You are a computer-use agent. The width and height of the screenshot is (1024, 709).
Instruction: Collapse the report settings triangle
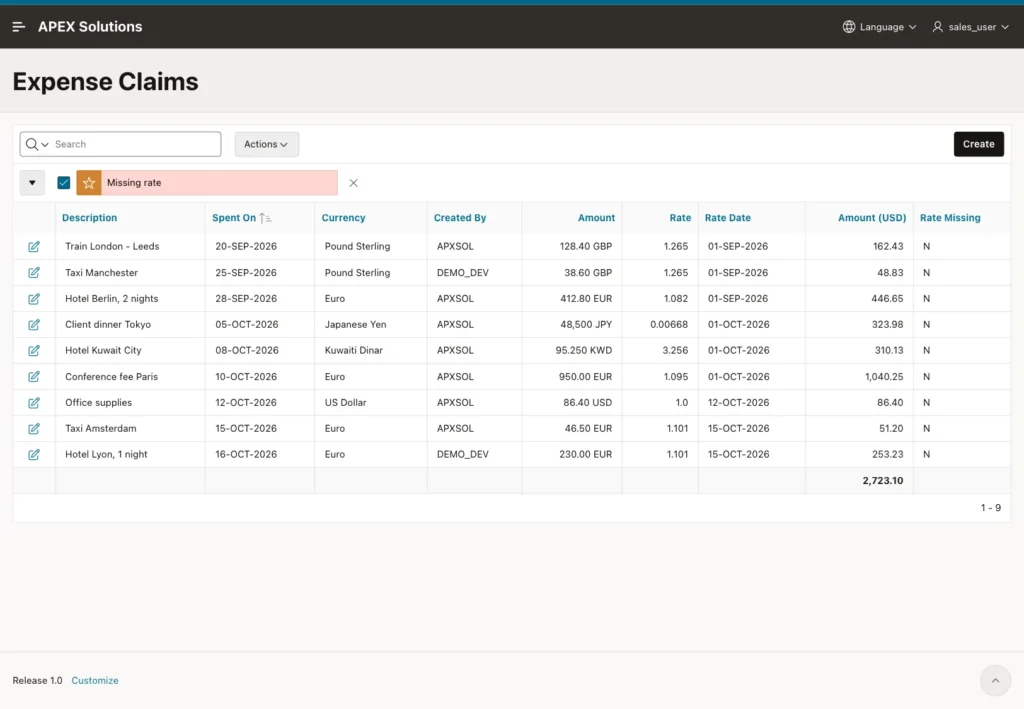point(32,183)
